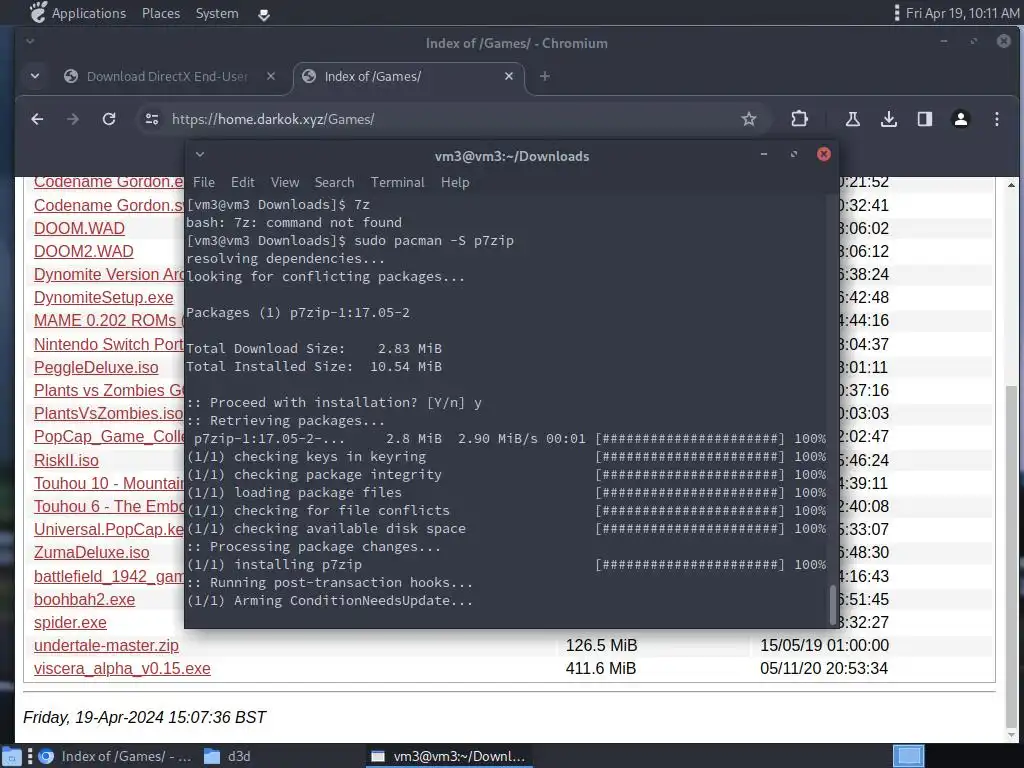The width and height of the screenshot is (1024, 768).
Task: Open site information icon in address bar
Action: (152, 119)
